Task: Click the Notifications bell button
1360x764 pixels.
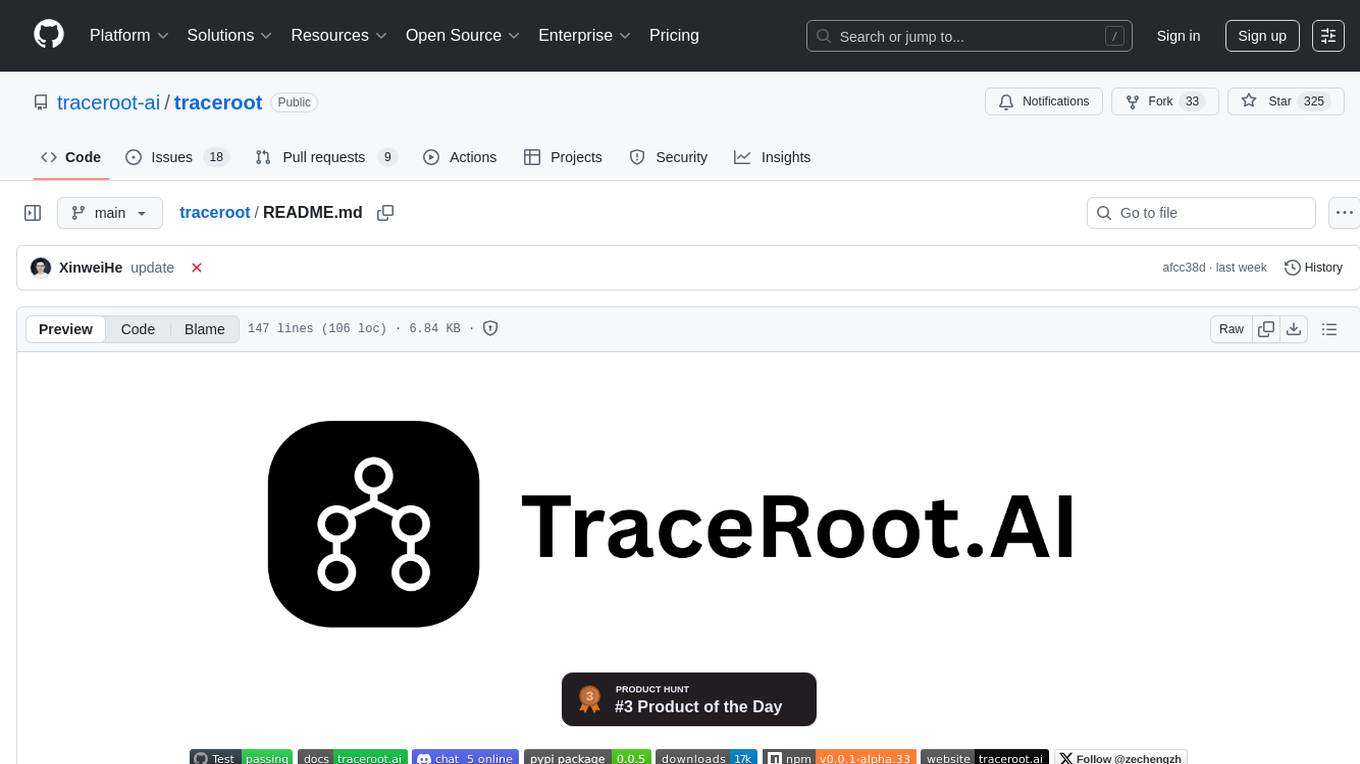Action: click(x=1044, y=102)
